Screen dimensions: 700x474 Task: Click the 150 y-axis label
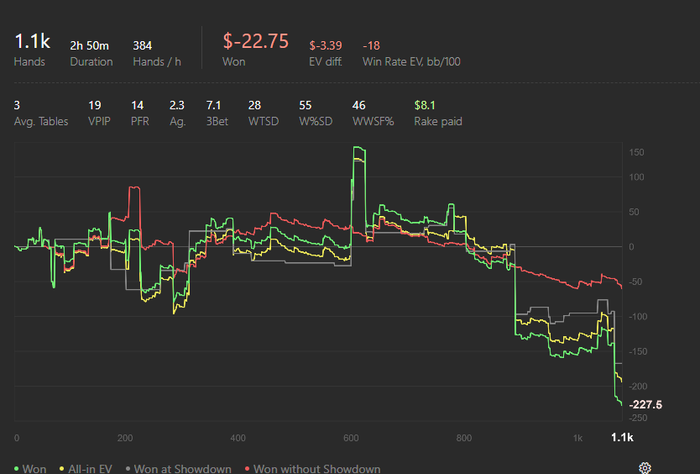[x=636, y=152]
